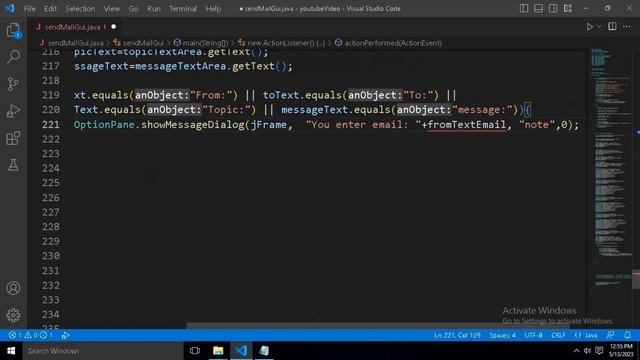Open the Accounts menu icon
This screenshot has height=360, width=640.
tap(13, 288)
